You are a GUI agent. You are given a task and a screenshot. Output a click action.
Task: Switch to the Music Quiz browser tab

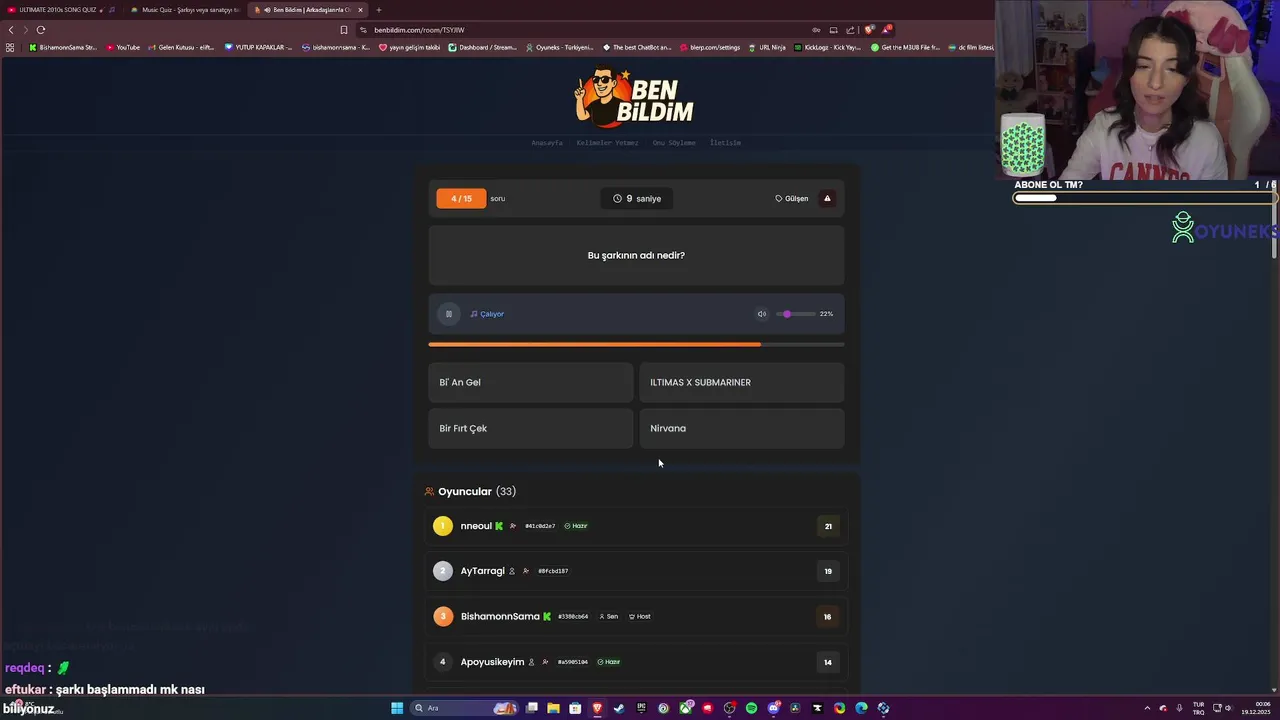(x=185, y=10)
